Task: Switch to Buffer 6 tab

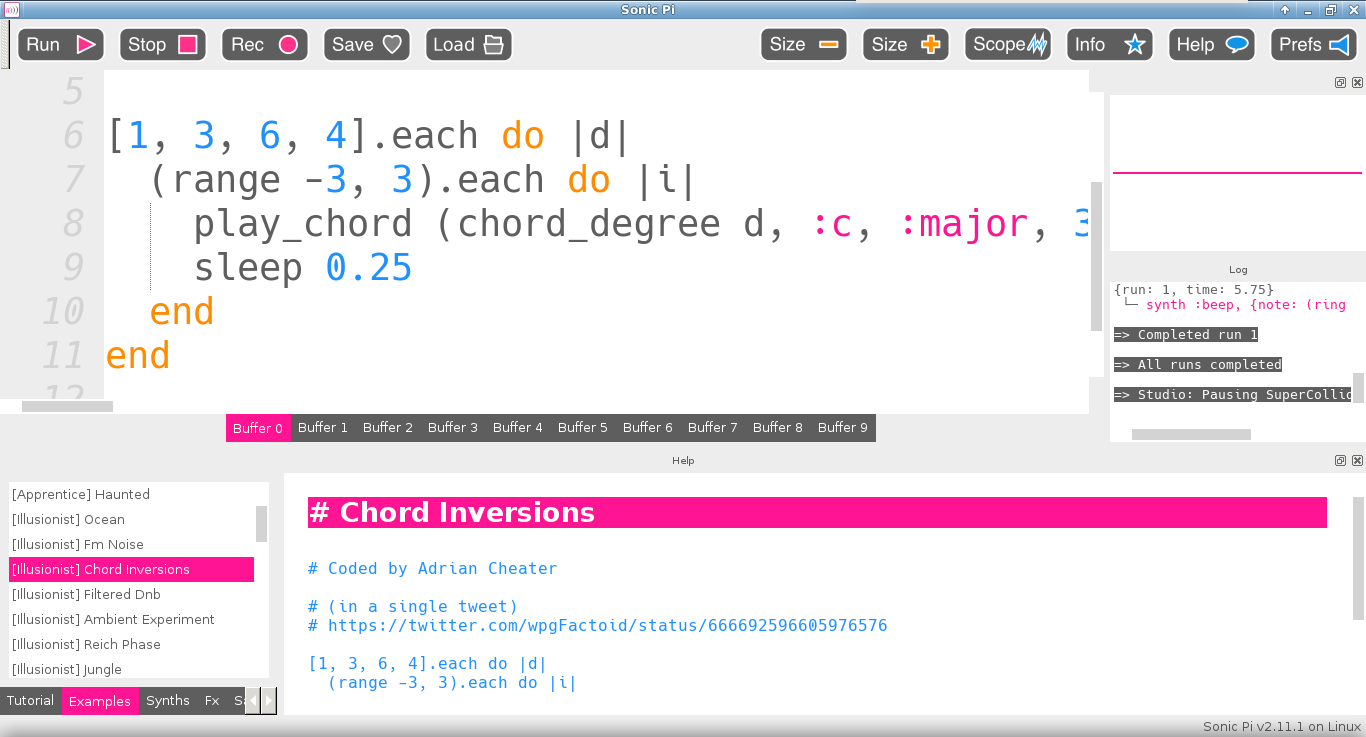Action: pos(648,428)
